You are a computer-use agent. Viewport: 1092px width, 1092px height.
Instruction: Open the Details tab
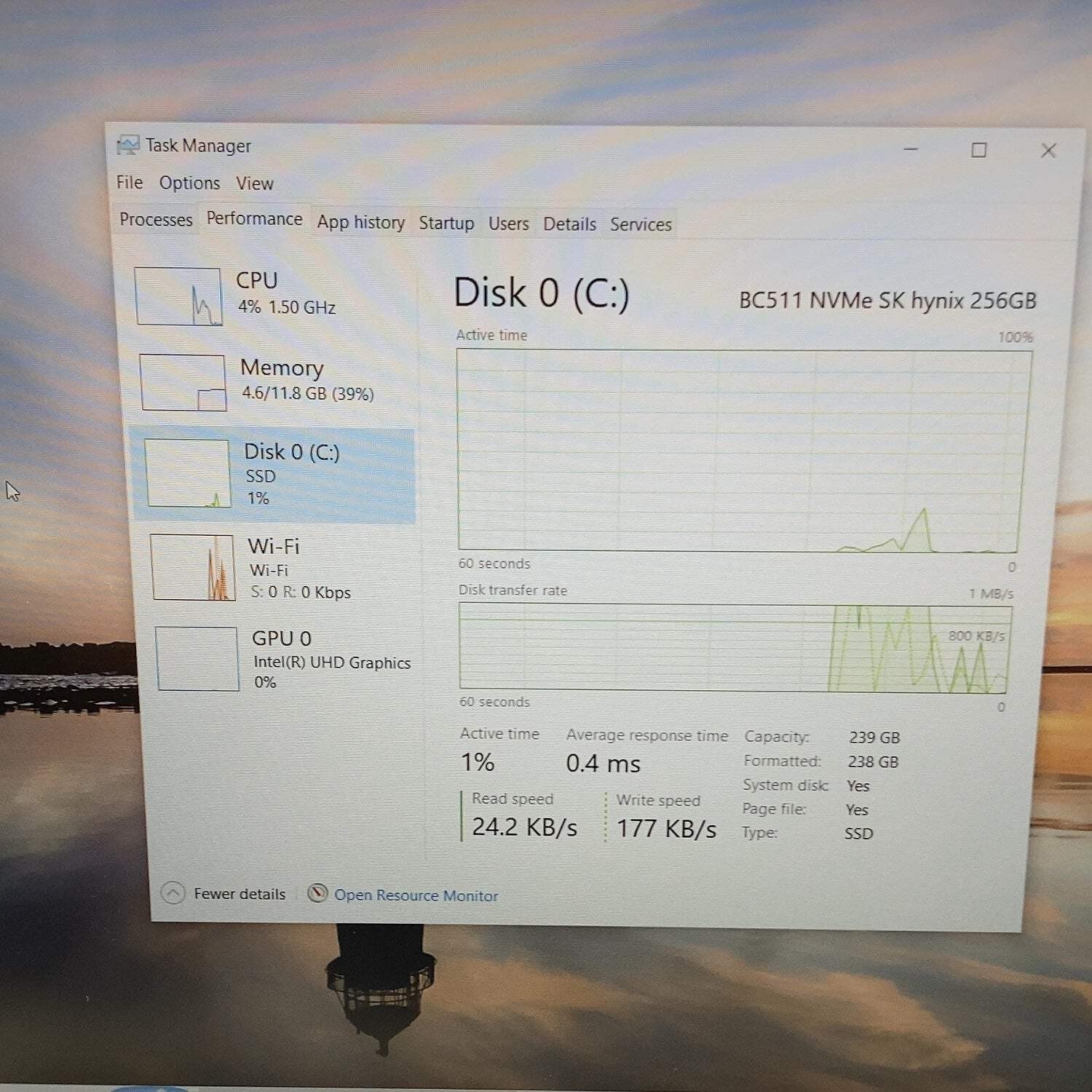[569, 224]
